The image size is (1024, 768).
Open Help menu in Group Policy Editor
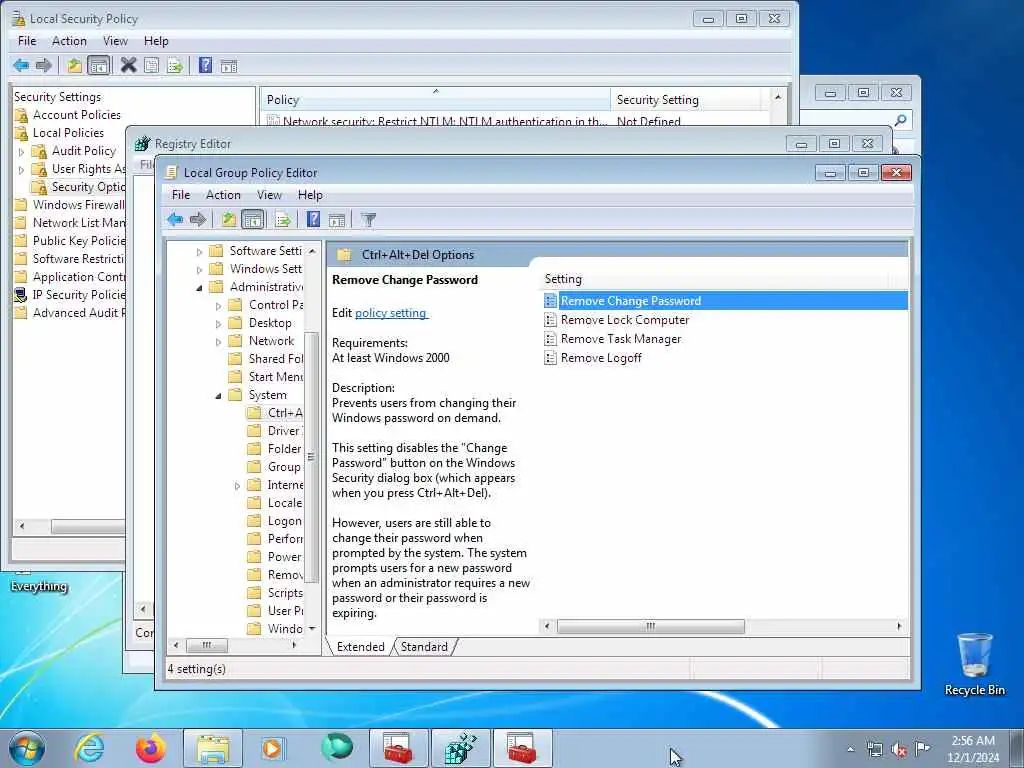[x=310, y=195]
